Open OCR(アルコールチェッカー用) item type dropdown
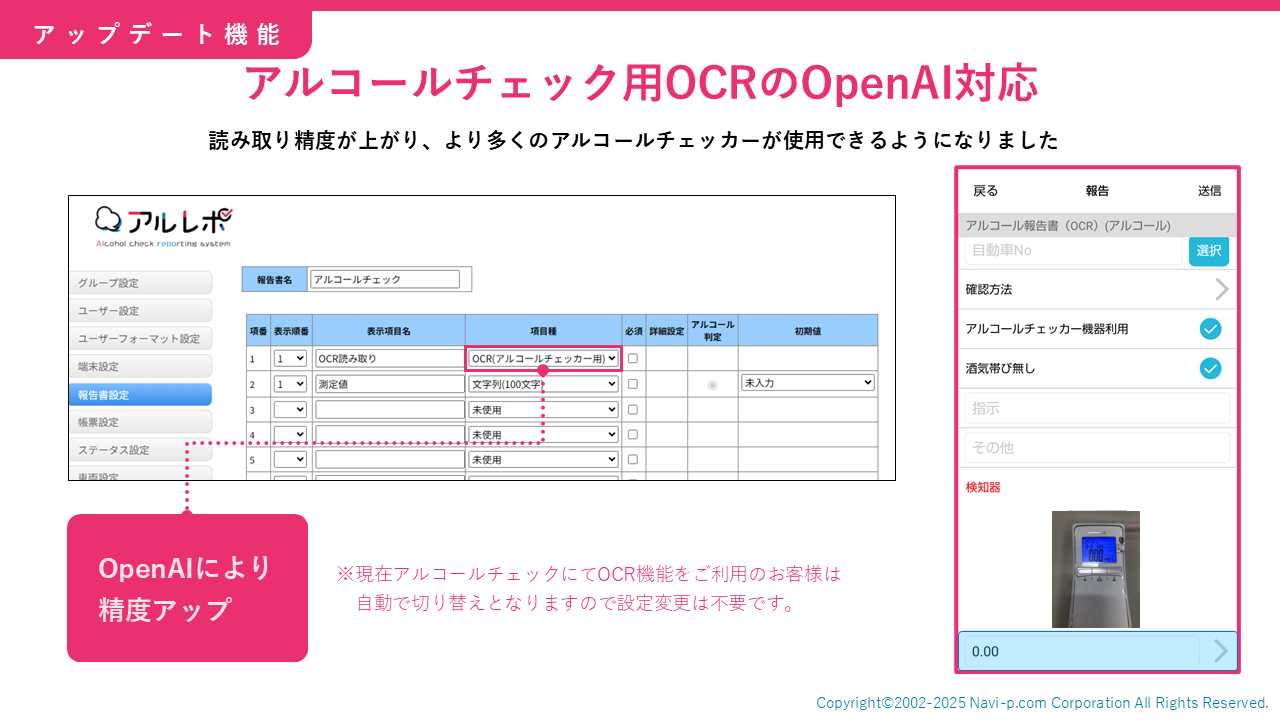 [x=544, y=358]
